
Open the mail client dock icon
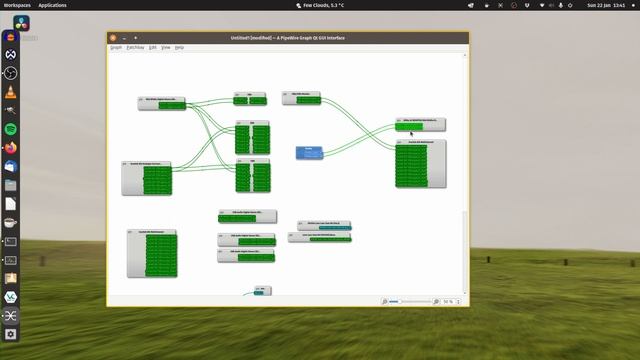[11, 167]
